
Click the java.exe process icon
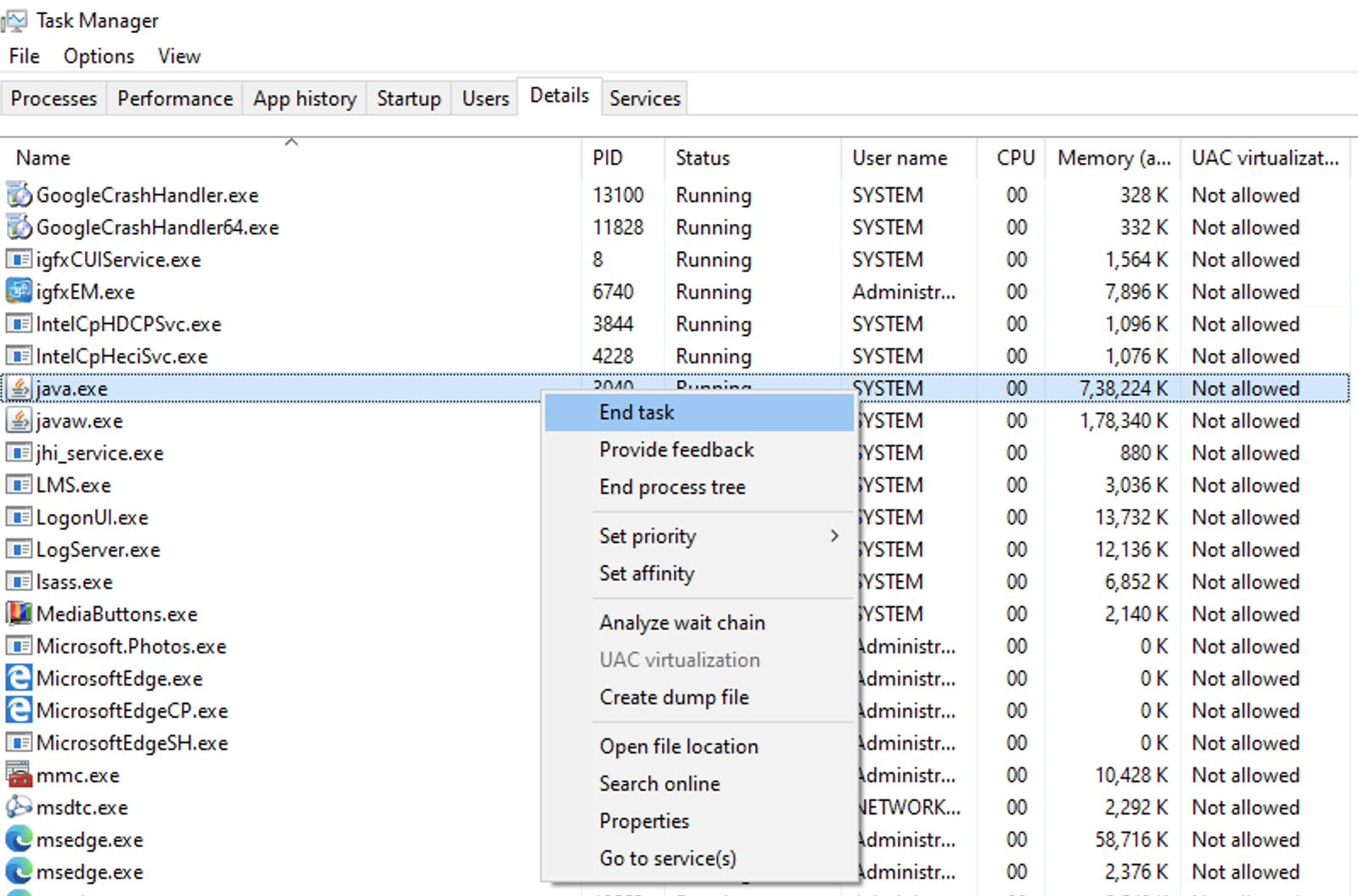[x=19, y=389]
